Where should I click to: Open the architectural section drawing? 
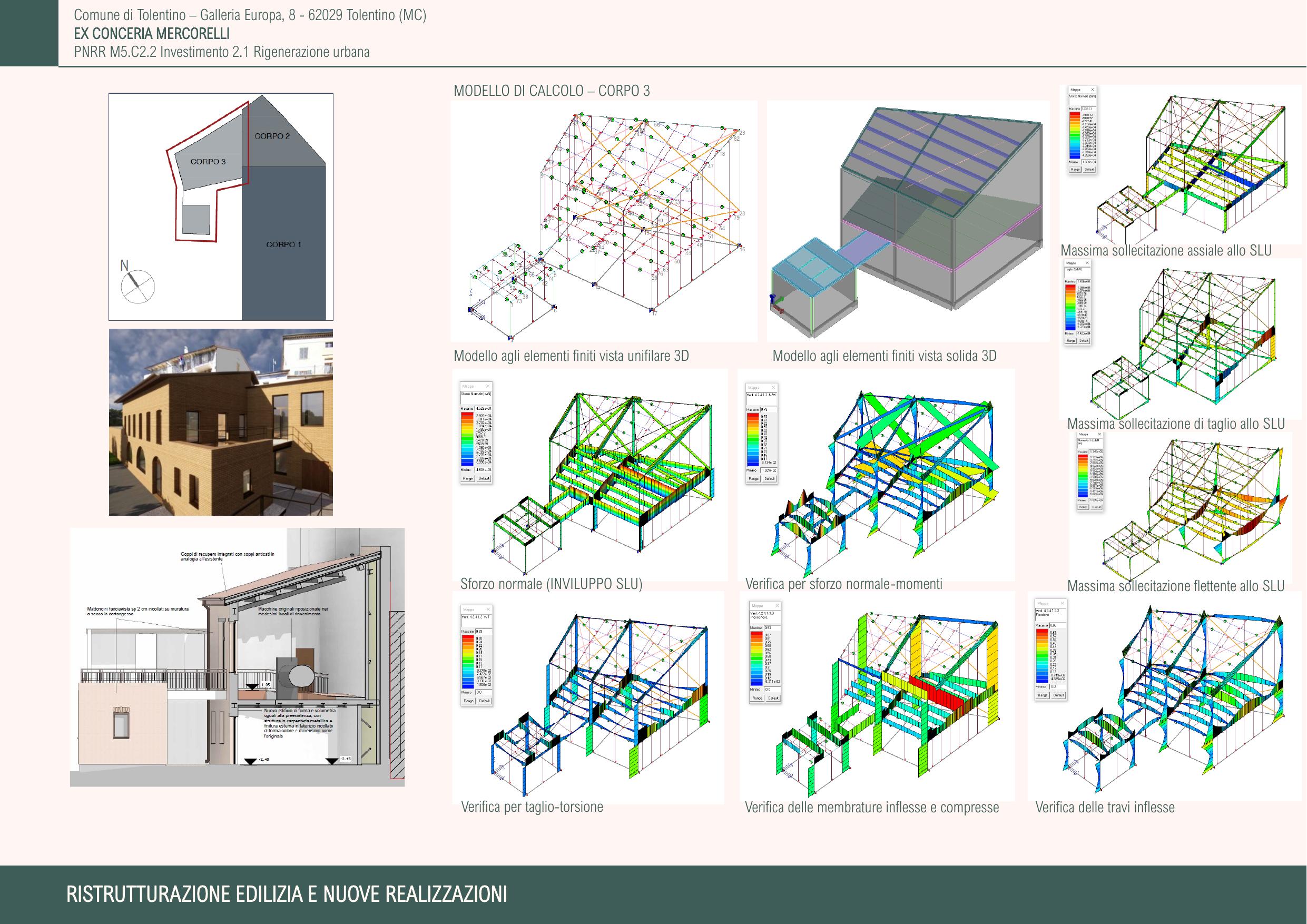(x=238, y=657)
